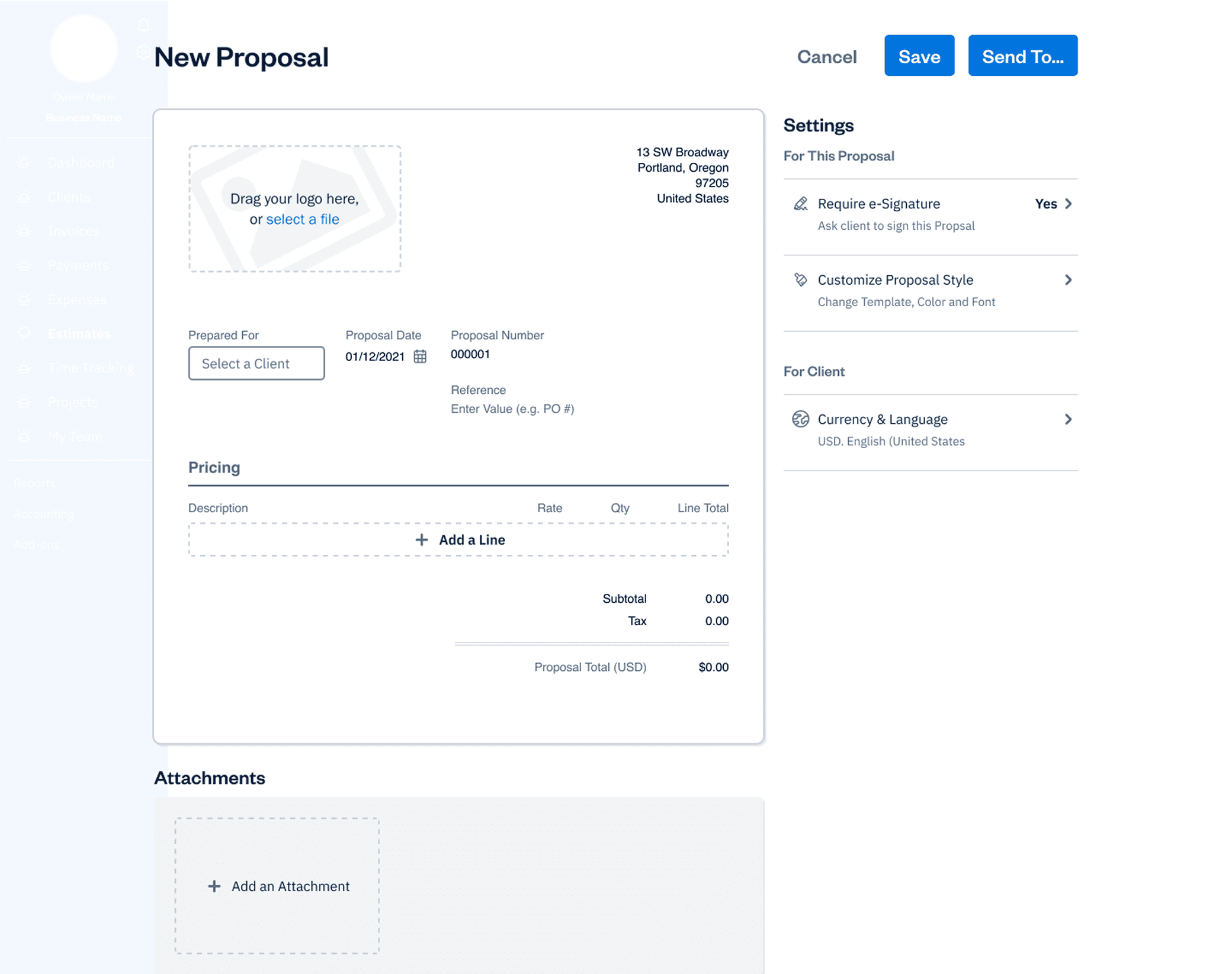This screenshot has width=1232, height=974.
Task: Open the Proposal Date calendar picker
Action: pos(420,356)
